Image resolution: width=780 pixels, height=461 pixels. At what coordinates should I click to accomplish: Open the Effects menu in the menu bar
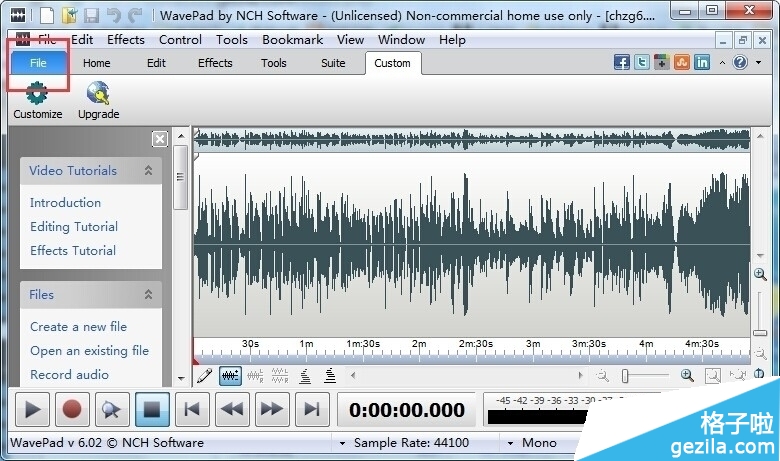click(x=126, y=40)
